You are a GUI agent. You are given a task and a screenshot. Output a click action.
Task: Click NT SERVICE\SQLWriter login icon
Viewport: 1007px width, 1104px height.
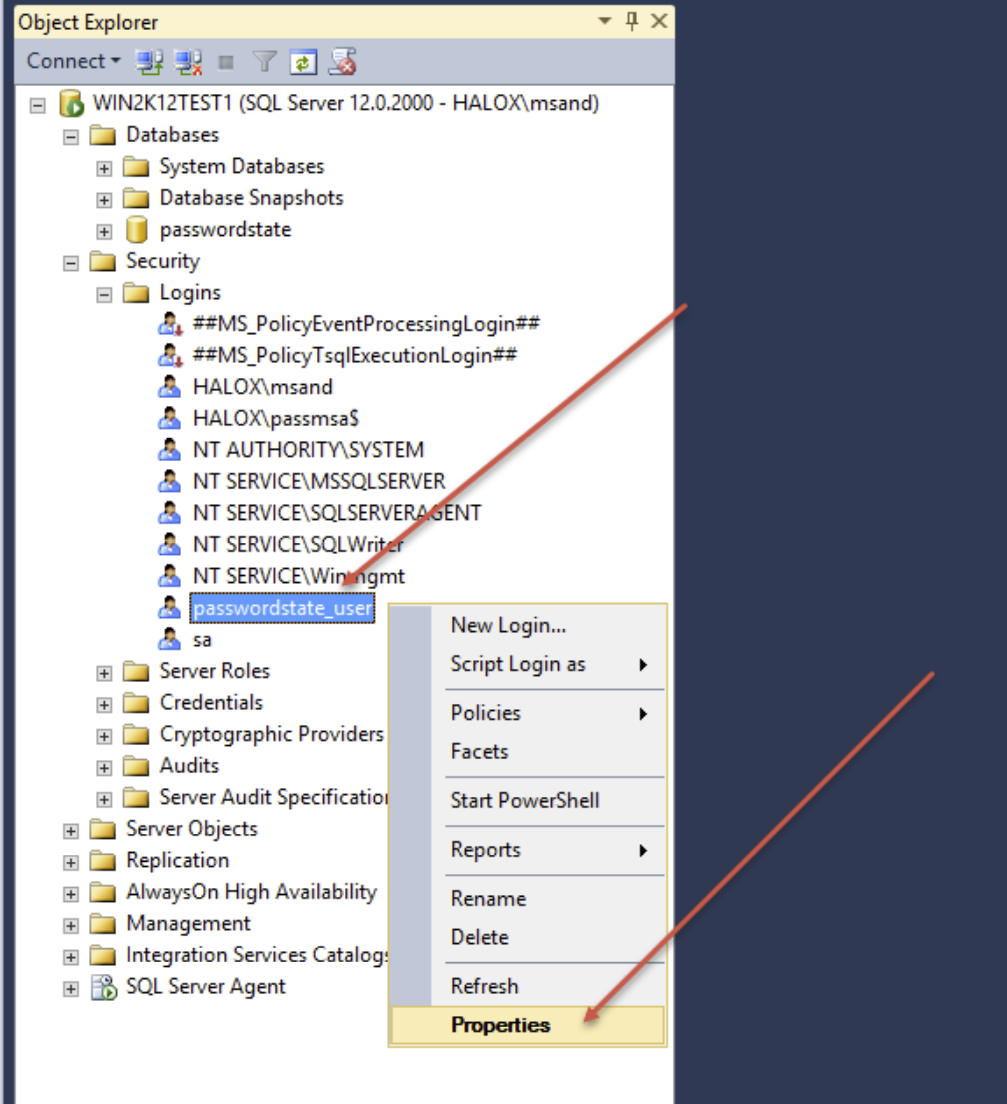click(169, 544)
